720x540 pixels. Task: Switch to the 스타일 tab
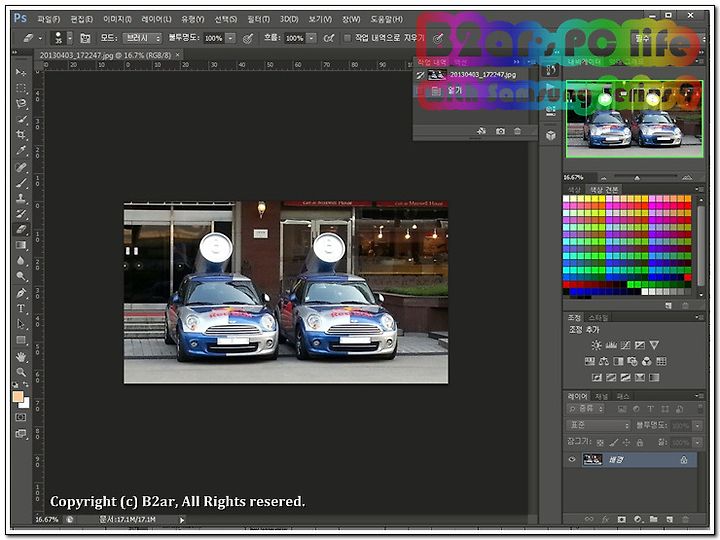click(597, 318)
